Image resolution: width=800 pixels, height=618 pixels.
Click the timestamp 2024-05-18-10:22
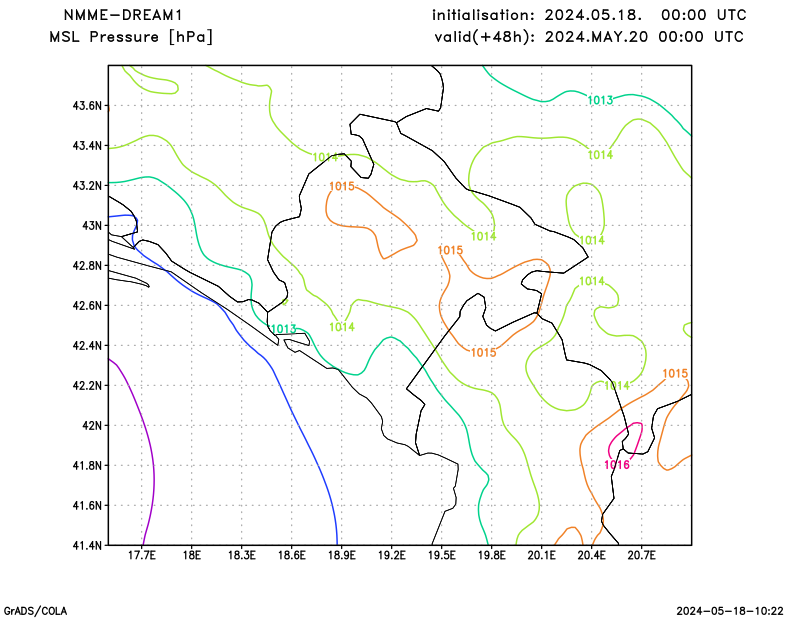click(730, 611)
